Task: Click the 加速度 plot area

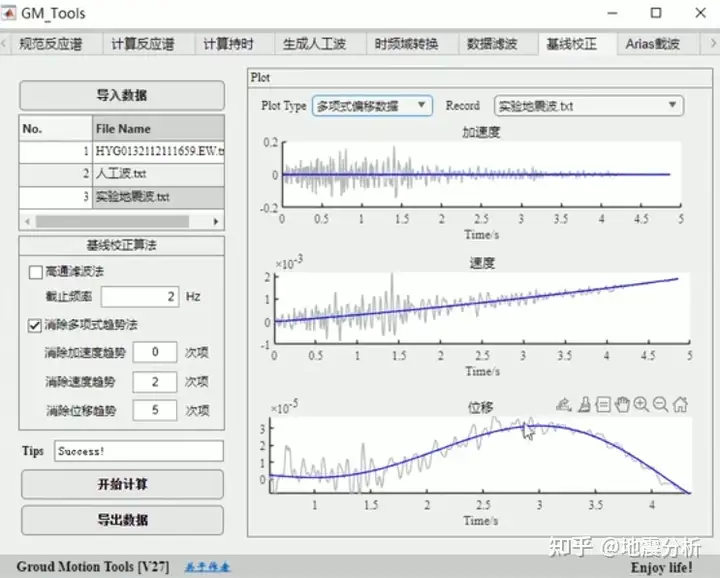Action: click(481, 174)
